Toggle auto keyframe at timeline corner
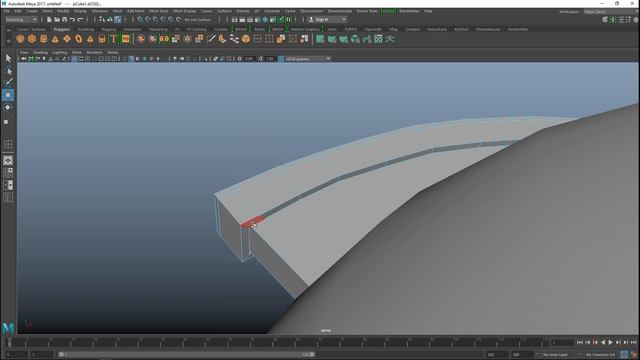Screen dimensions: 640x360 (624, 354)
